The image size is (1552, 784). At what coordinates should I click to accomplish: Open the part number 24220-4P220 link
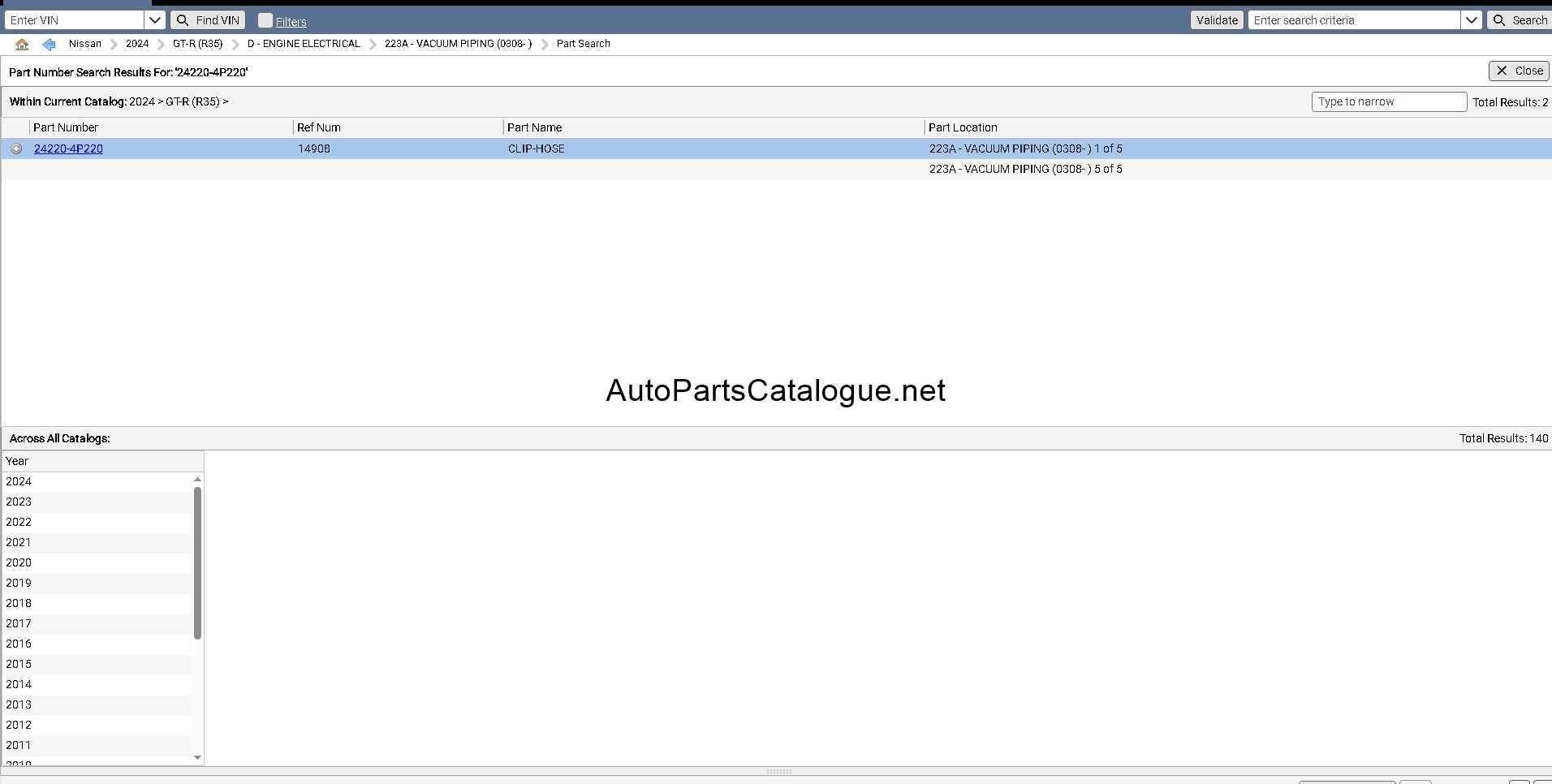pos(68,149)
